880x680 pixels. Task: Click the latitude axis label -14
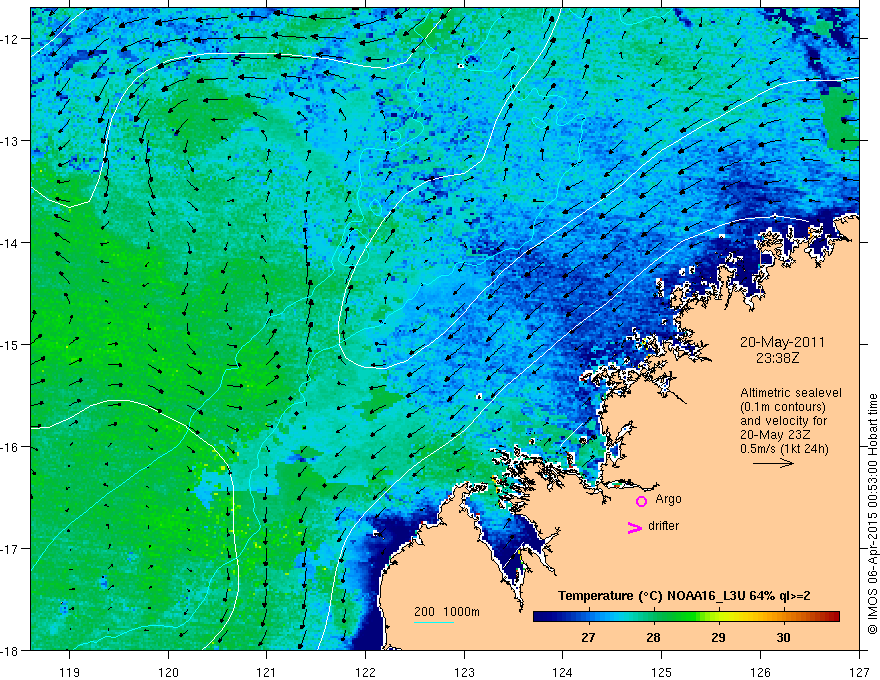coord(10,243)
